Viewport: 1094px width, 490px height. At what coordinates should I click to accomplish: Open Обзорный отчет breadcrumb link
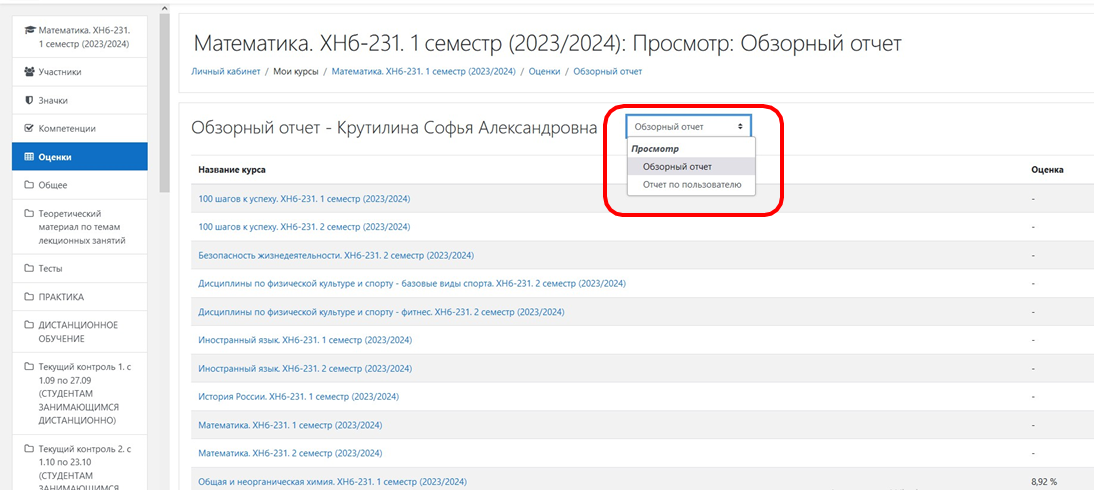pos(608,71)
